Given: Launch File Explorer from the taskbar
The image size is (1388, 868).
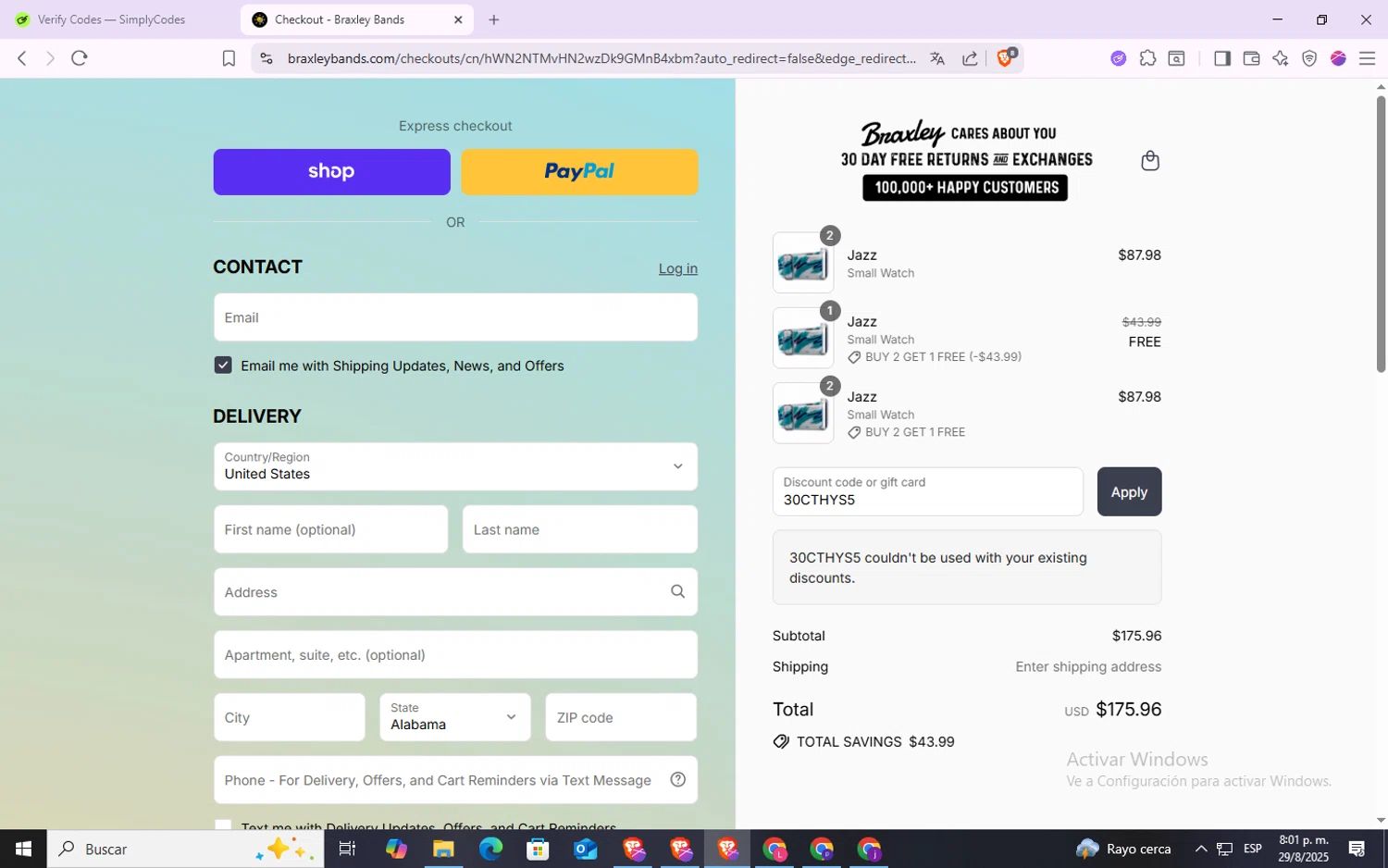Looking at the screenshot, I should (x=443, y=849).
